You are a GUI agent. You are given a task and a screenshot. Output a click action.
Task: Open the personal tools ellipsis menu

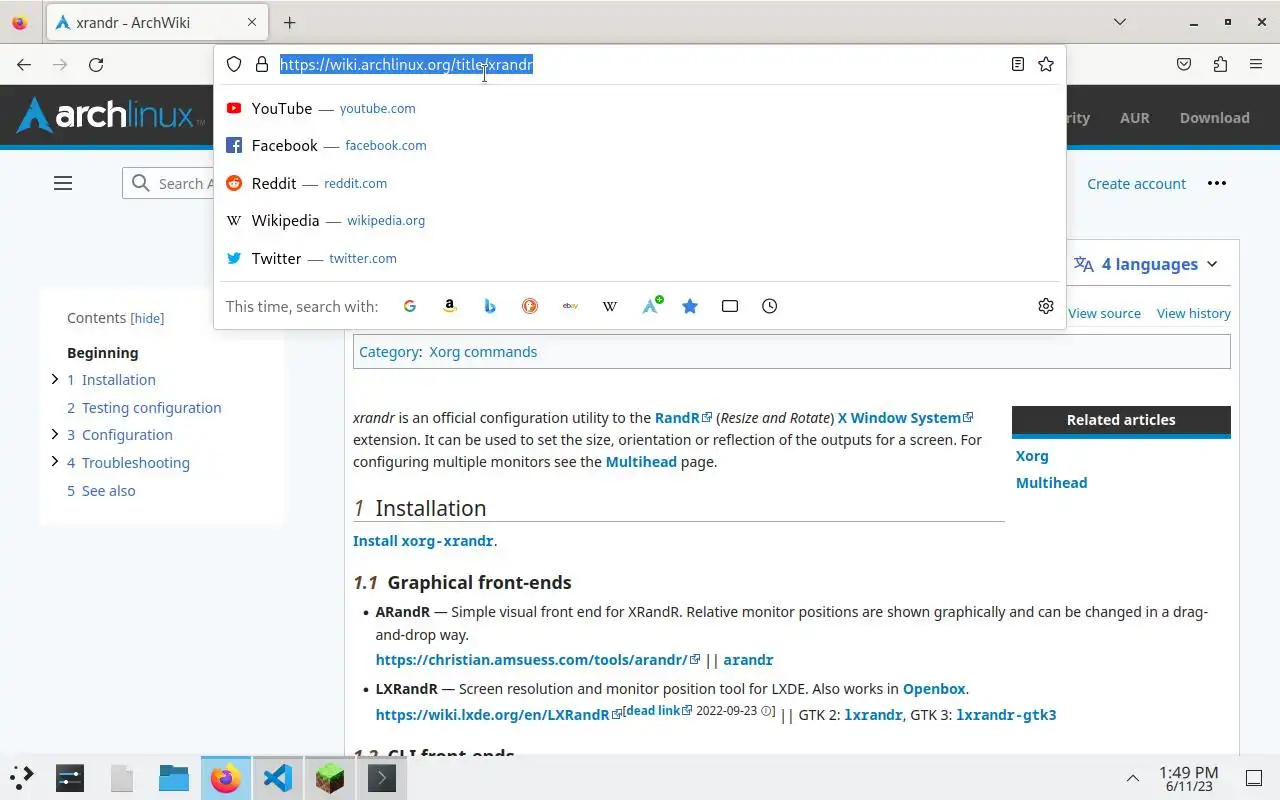pos(1216,183)
